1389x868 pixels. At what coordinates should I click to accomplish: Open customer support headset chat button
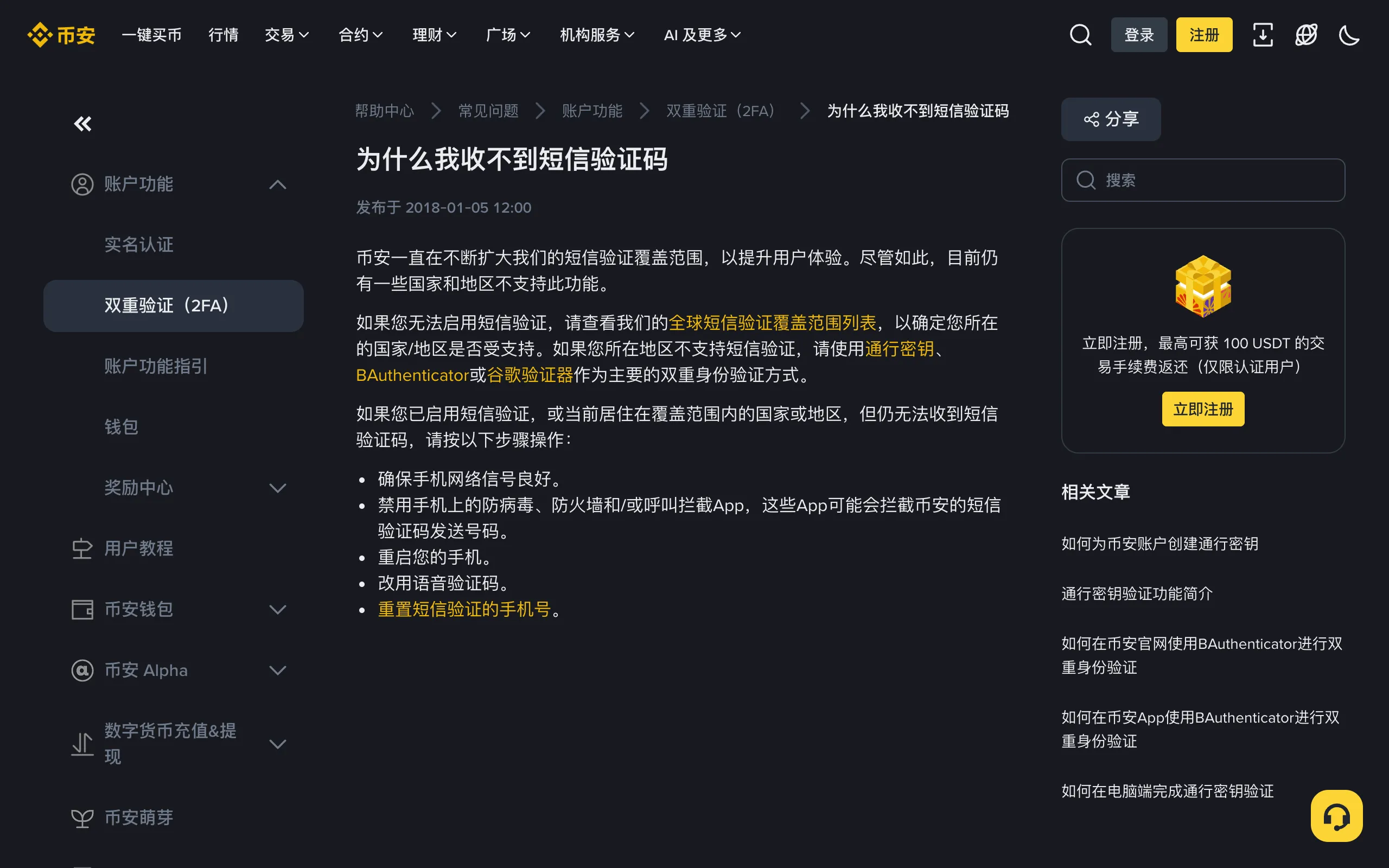coord(1336,816)
